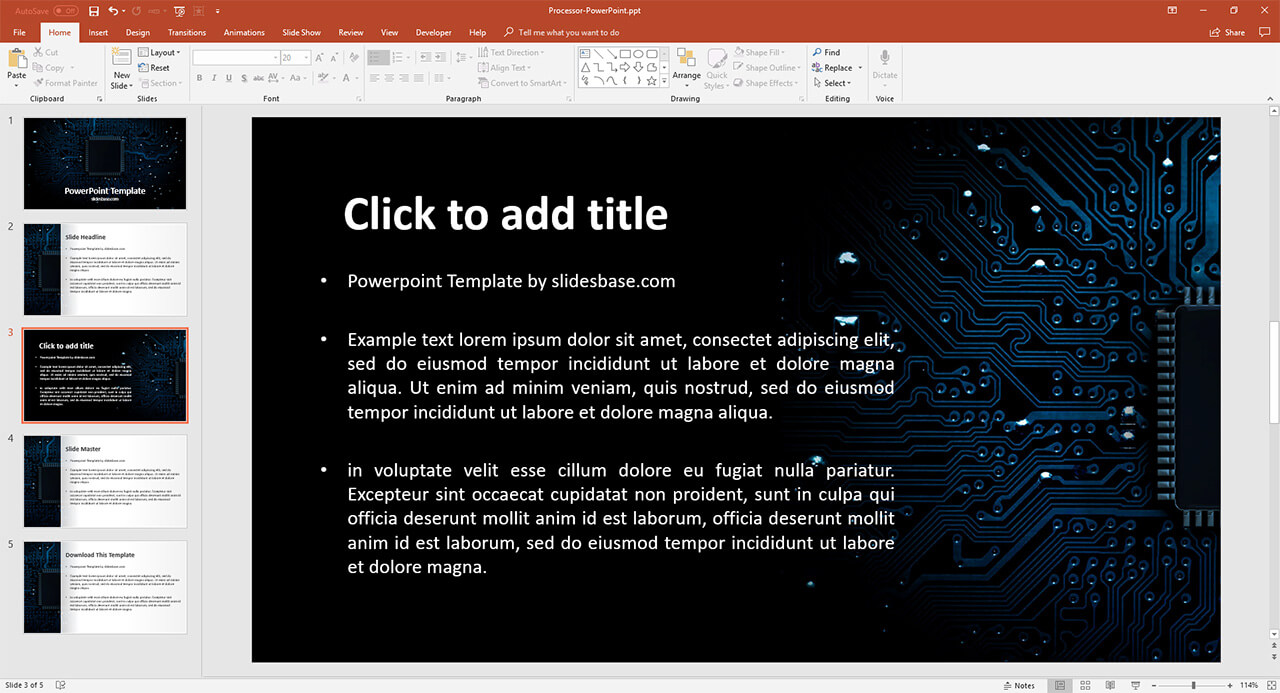Switch to the Design tab
The height and width of the screenshot is (693, 1280).
(138, 32)
